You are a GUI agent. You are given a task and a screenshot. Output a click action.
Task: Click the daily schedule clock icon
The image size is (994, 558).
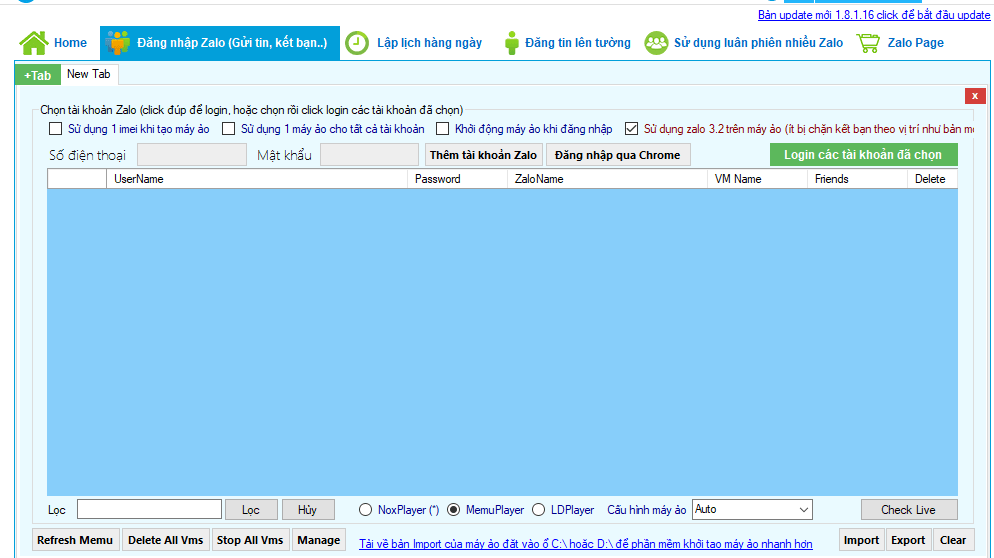[x=357, y=43]
